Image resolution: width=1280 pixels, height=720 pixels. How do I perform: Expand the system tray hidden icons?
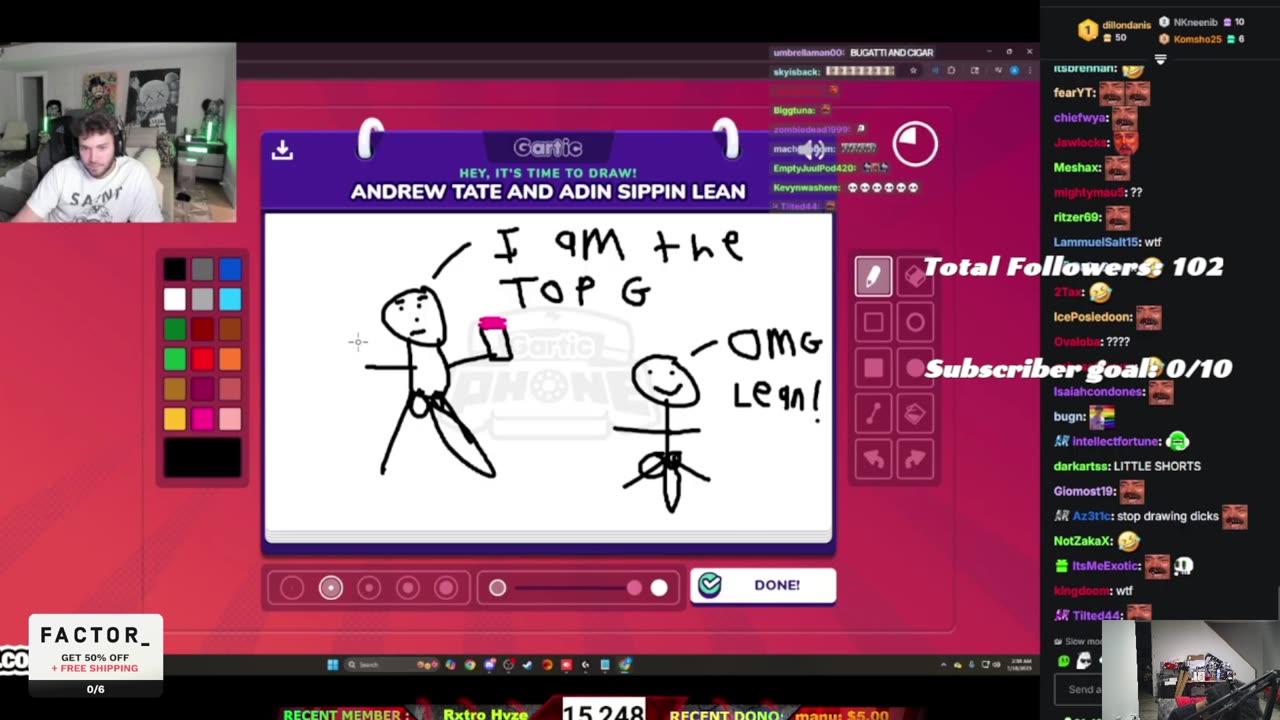(x=943, y=664)
